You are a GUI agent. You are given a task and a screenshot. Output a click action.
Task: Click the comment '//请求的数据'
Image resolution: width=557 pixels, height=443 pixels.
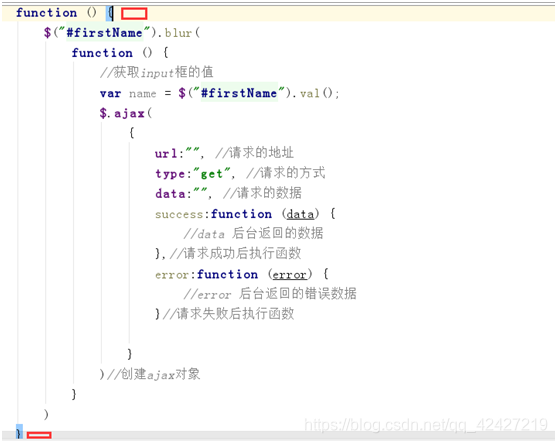coord(262,193)
